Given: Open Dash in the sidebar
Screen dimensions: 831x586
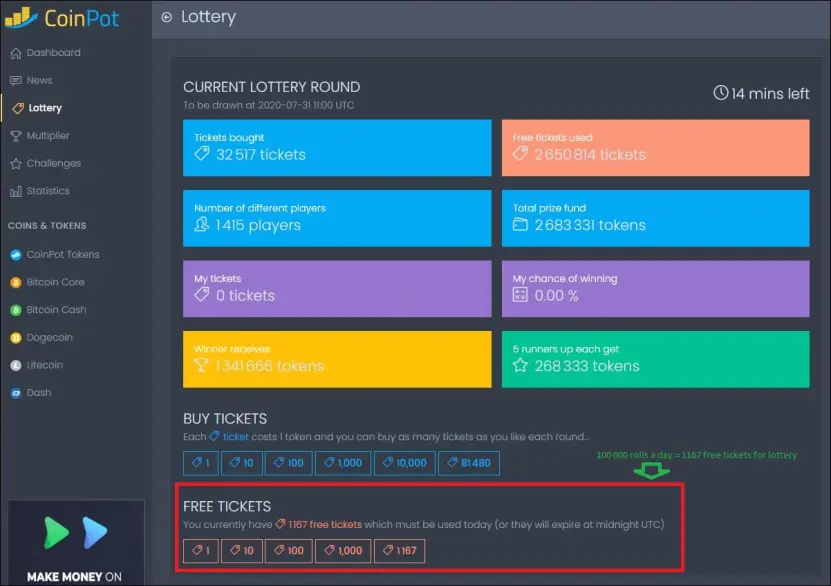Looking at the screenshot, I should coord(39,393).
